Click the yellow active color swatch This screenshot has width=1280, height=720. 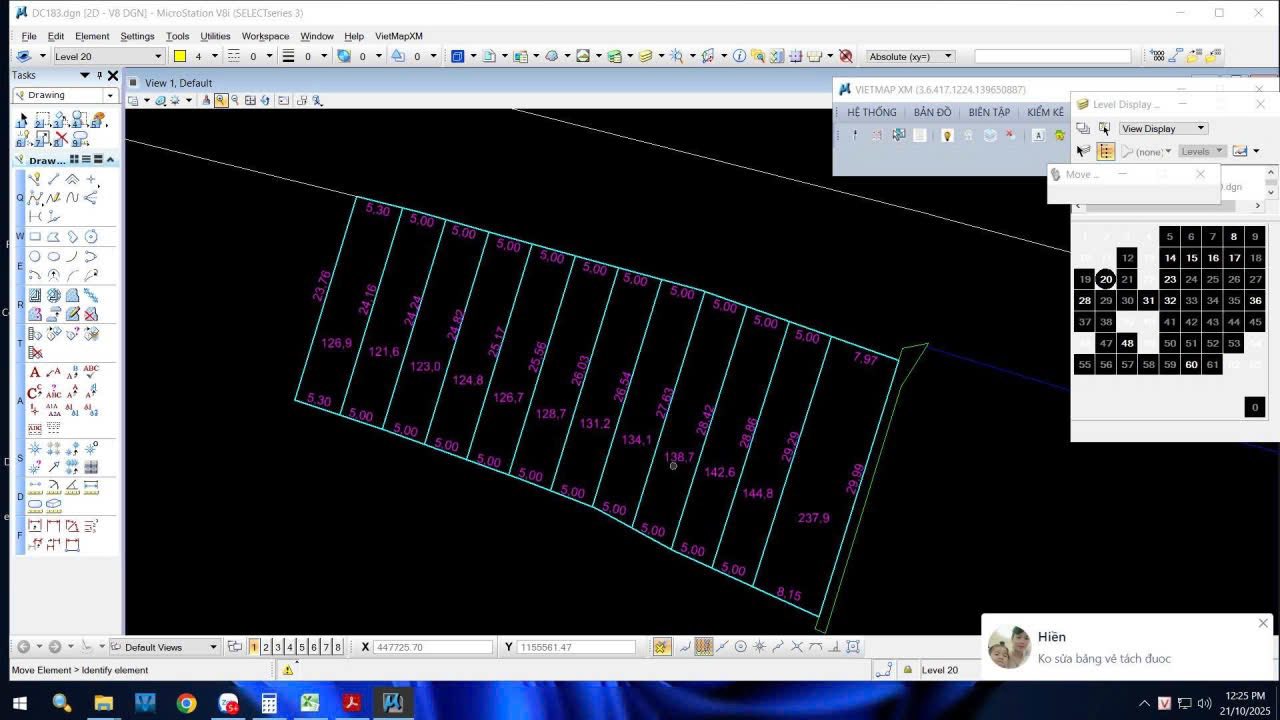point(180,57)
